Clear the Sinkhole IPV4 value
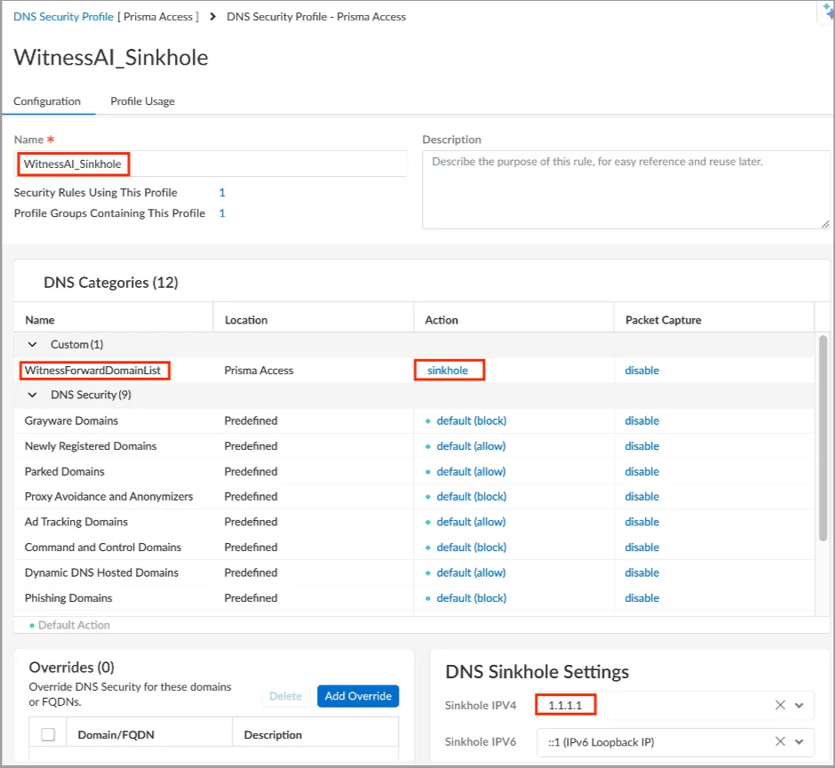 click(780, 705)
